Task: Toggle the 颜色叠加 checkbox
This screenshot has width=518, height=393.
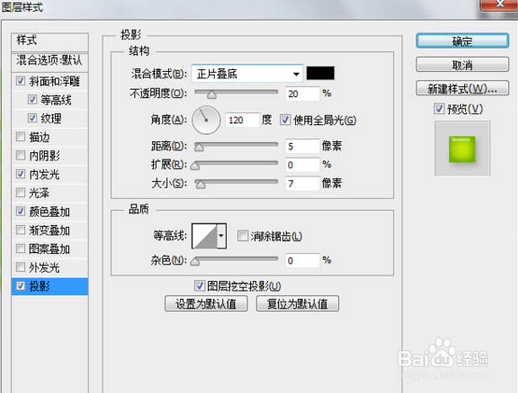Action: (x=20, y=211)
